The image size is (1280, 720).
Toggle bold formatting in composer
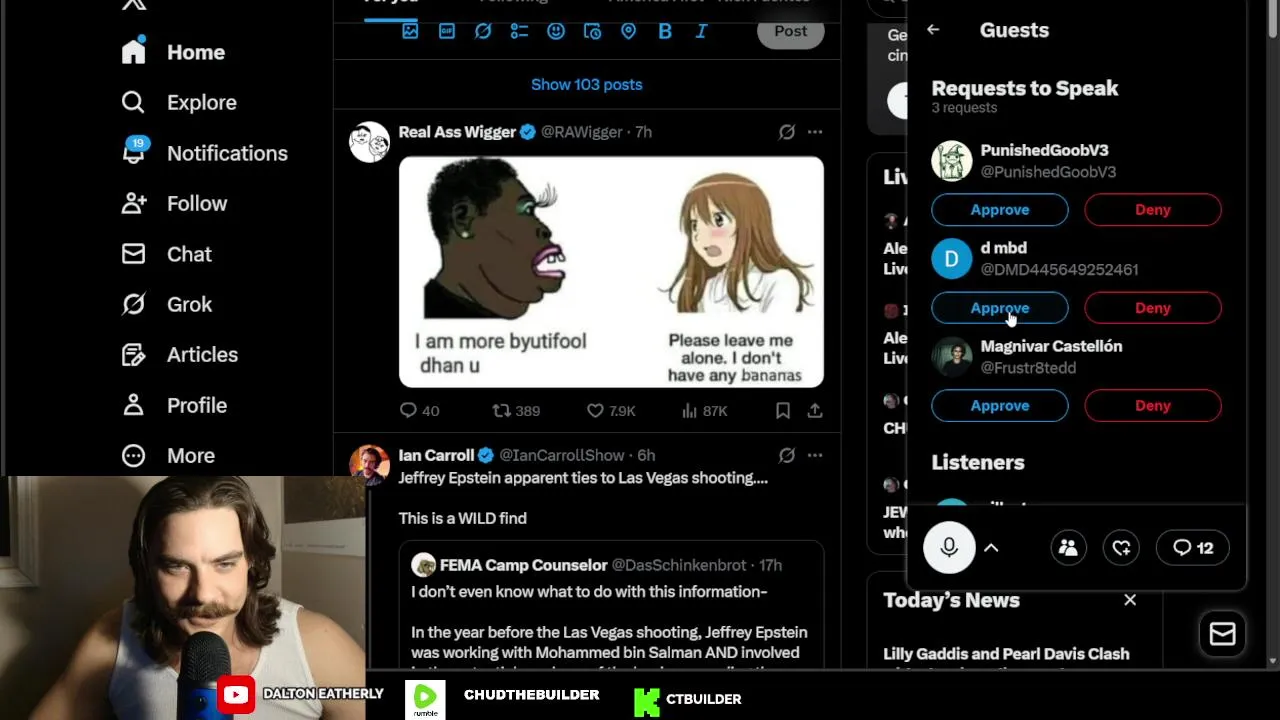click(665, 31)
